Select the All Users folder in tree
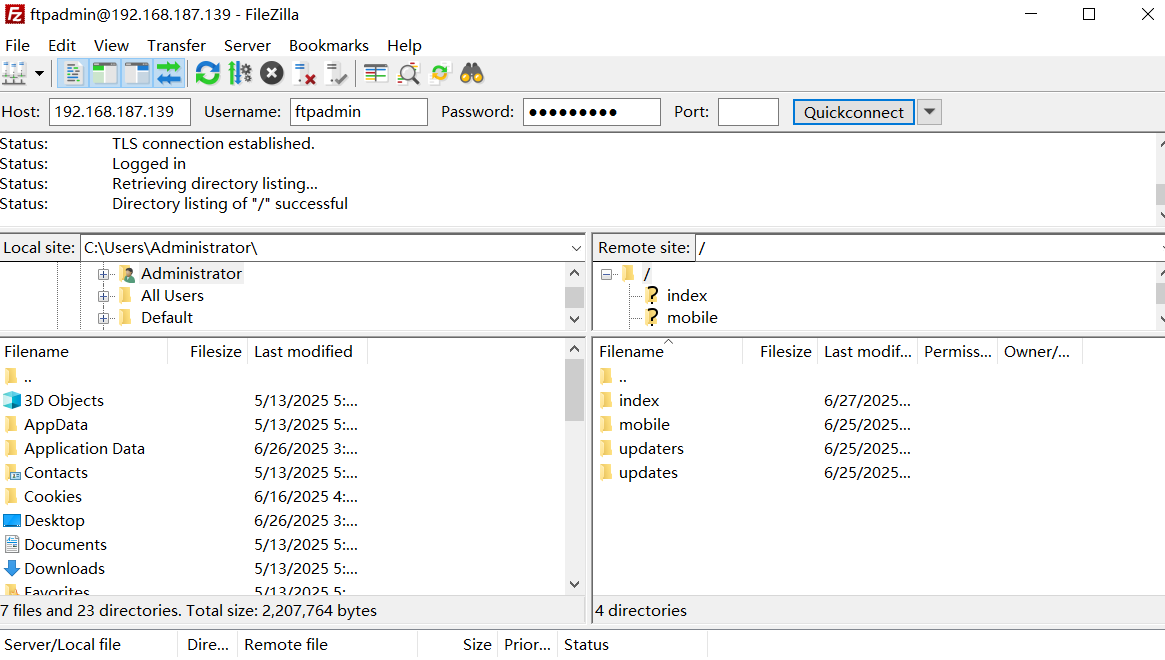1165x660 pixels. coord(172,296)
